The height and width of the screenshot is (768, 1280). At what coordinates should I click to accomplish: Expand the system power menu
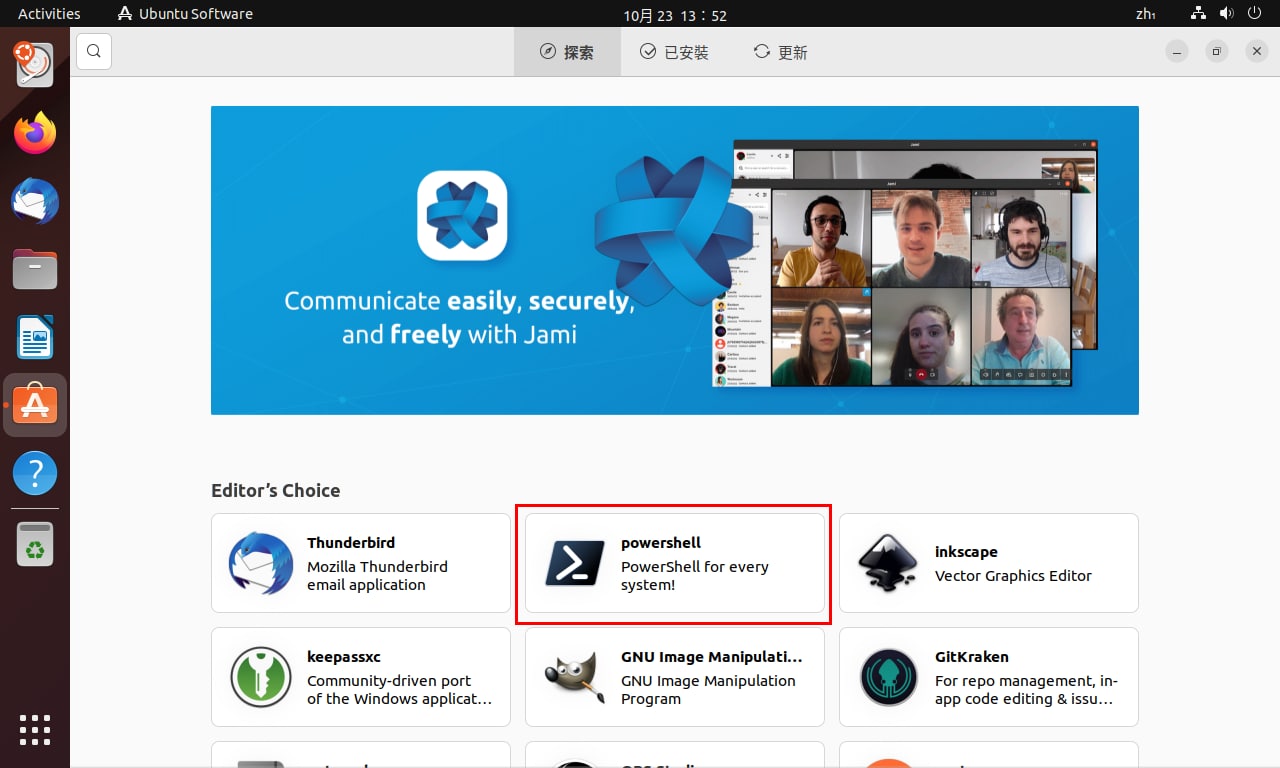[x=1255, y=14]
